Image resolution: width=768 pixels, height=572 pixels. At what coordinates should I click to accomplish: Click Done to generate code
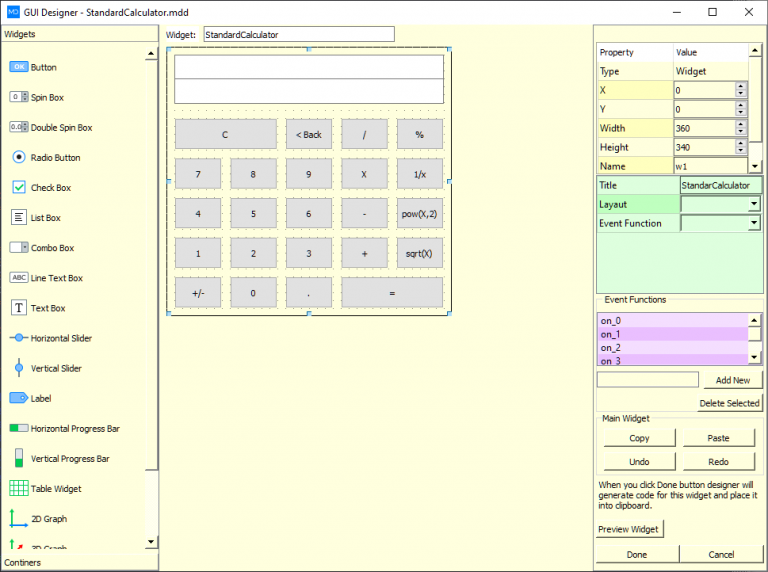click(x=637, y=554)
